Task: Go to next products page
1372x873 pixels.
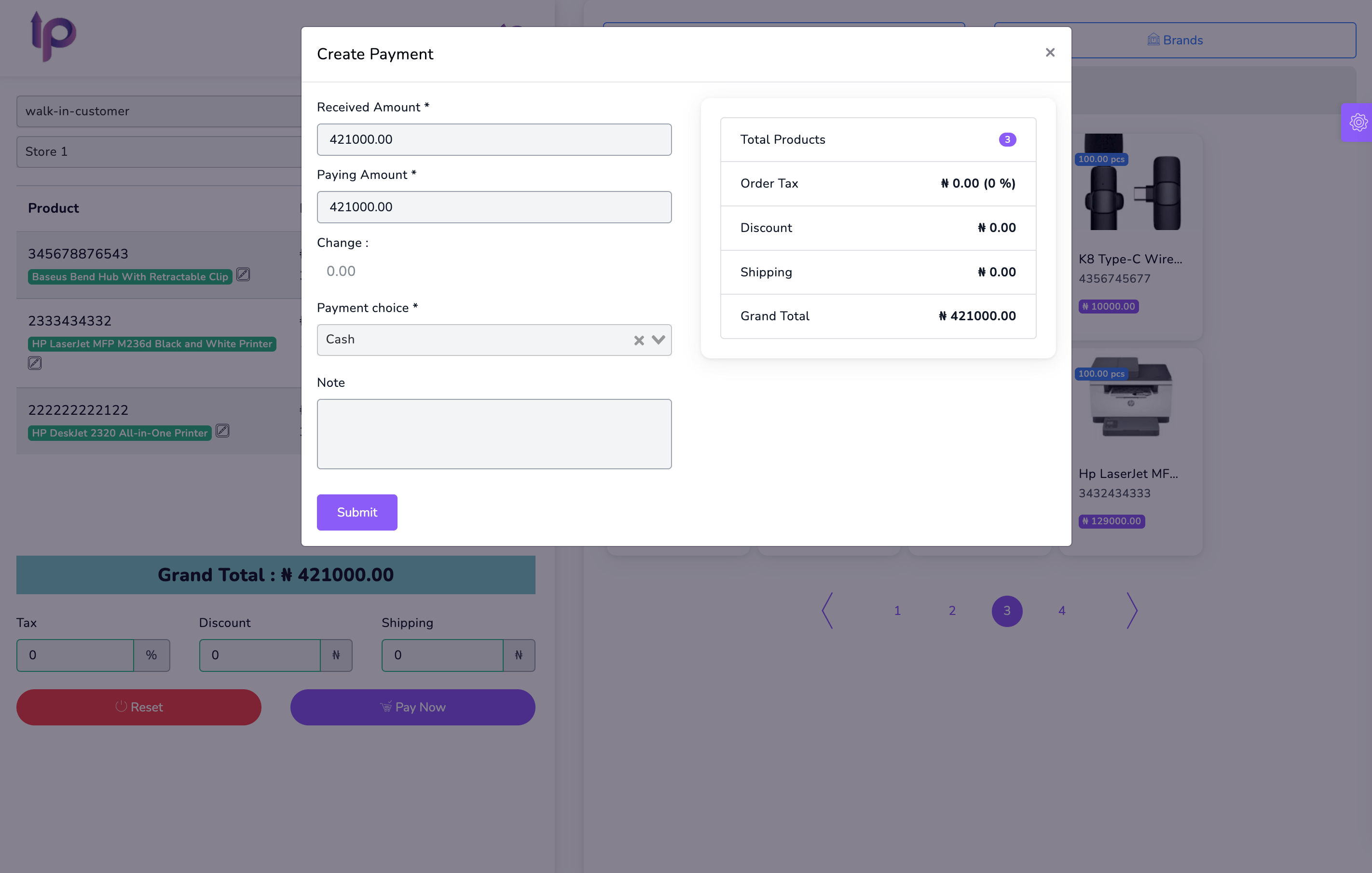Action: (1132, 611)
